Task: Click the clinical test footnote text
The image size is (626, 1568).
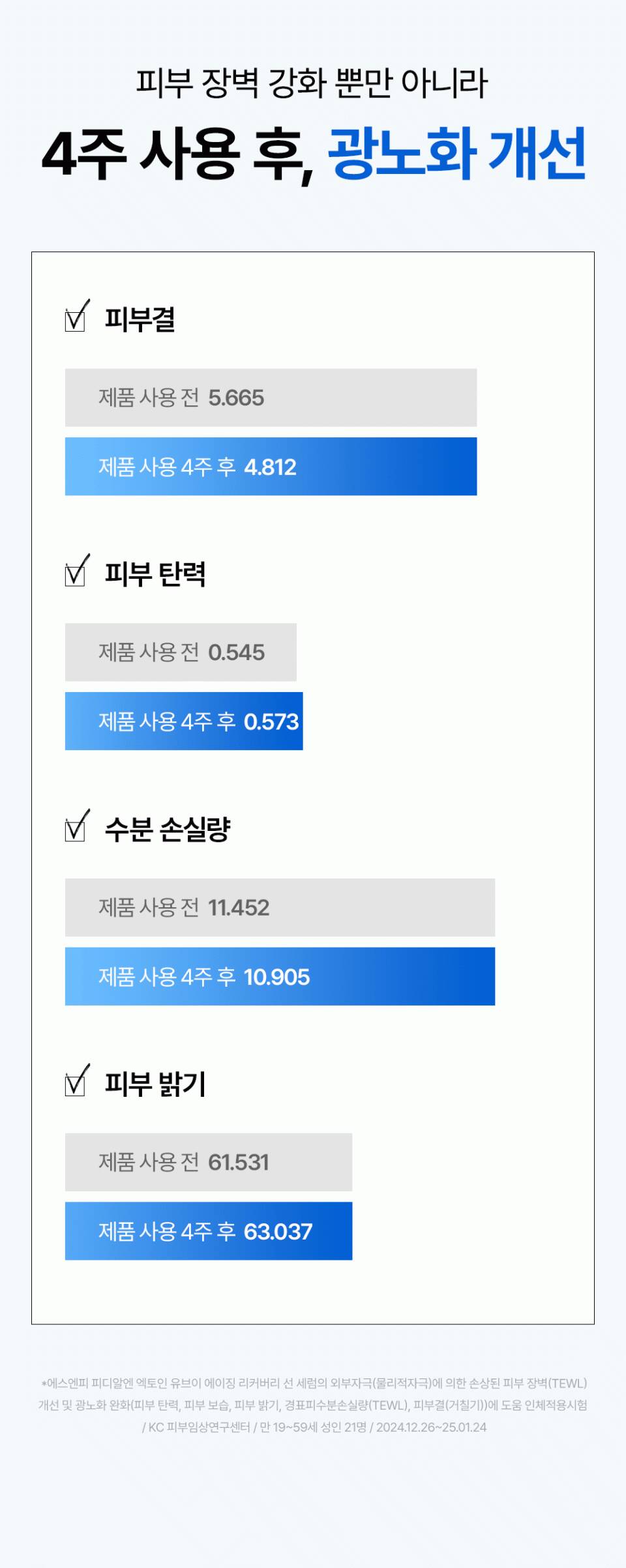Action: (313, 1405)
